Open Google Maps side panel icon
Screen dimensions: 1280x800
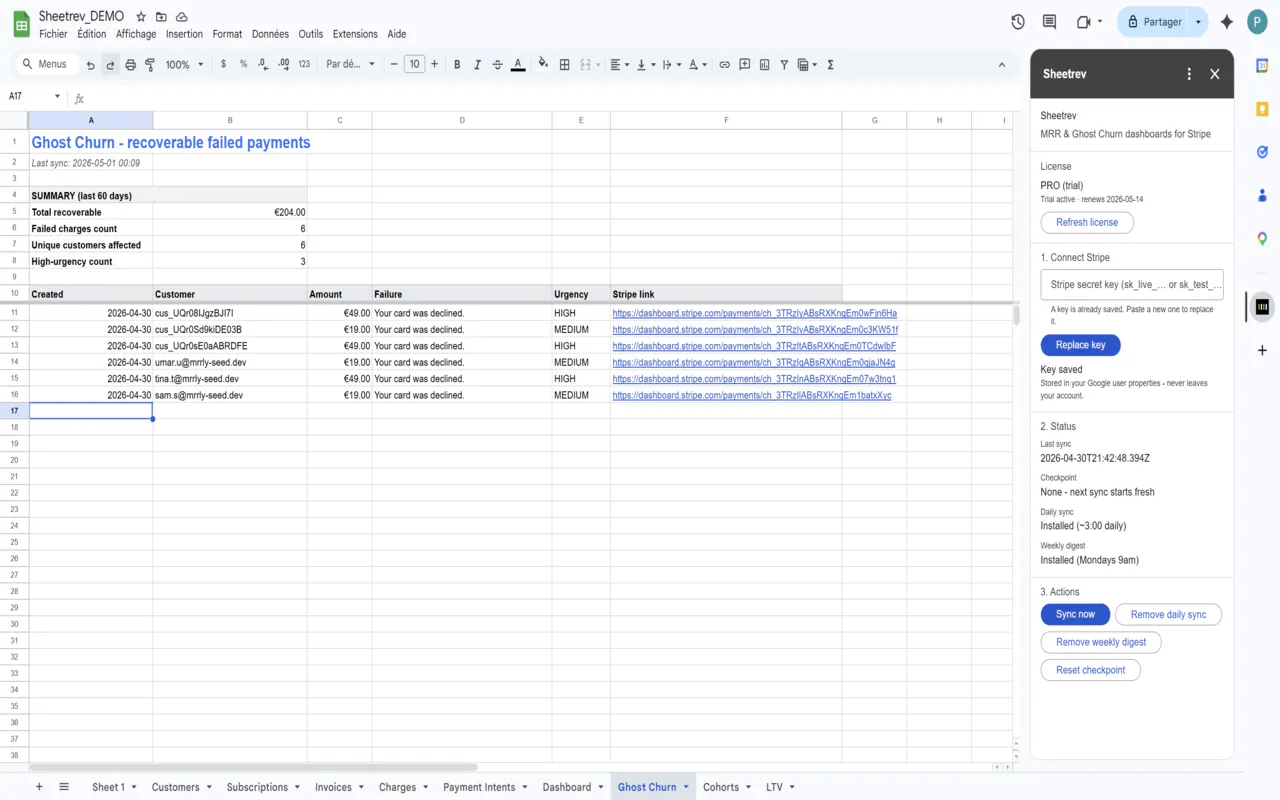pyautogui.click(x=1262, y=238)
